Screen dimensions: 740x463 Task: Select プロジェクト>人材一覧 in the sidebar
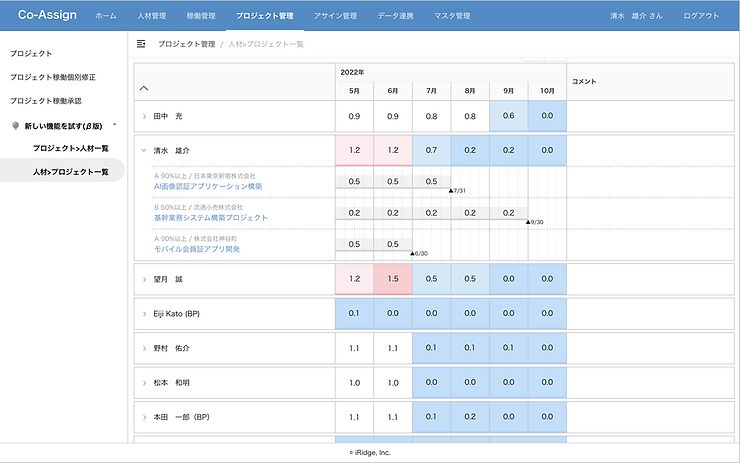[71, 148]
